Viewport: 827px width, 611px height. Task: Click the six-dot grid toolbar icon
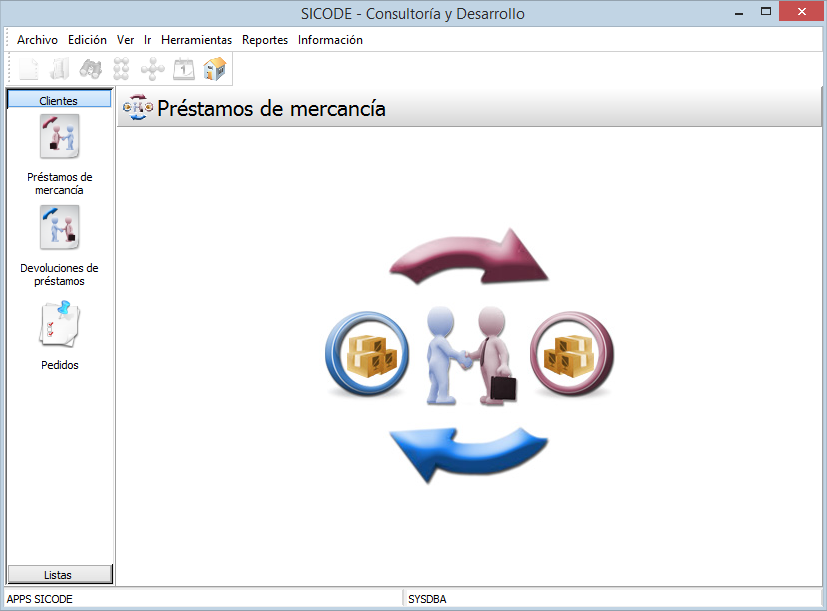[122, 69]
